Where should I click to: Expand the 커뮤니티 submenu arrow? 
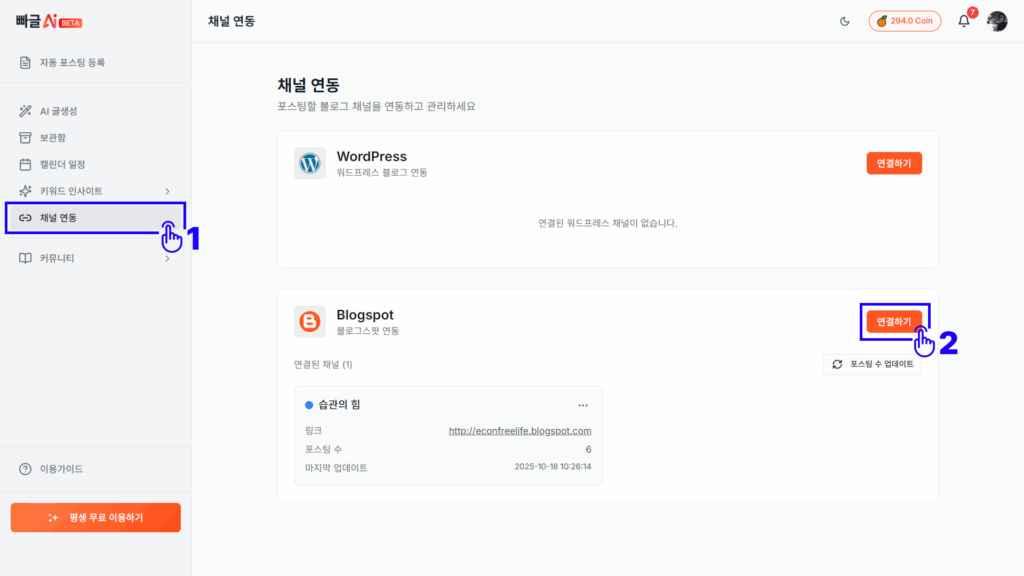pyautogui.click(x=167, y=258)
